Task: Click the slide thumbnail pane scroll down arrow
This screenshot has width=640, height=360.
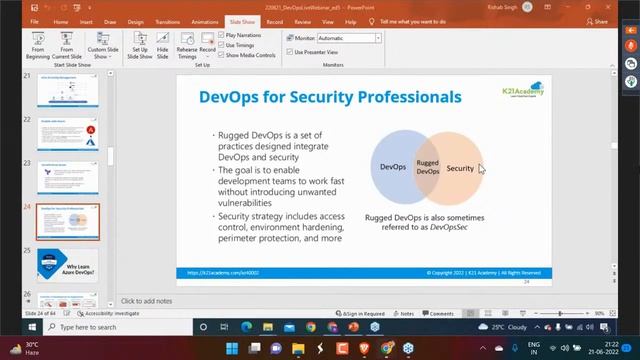Action: point(110,304)
